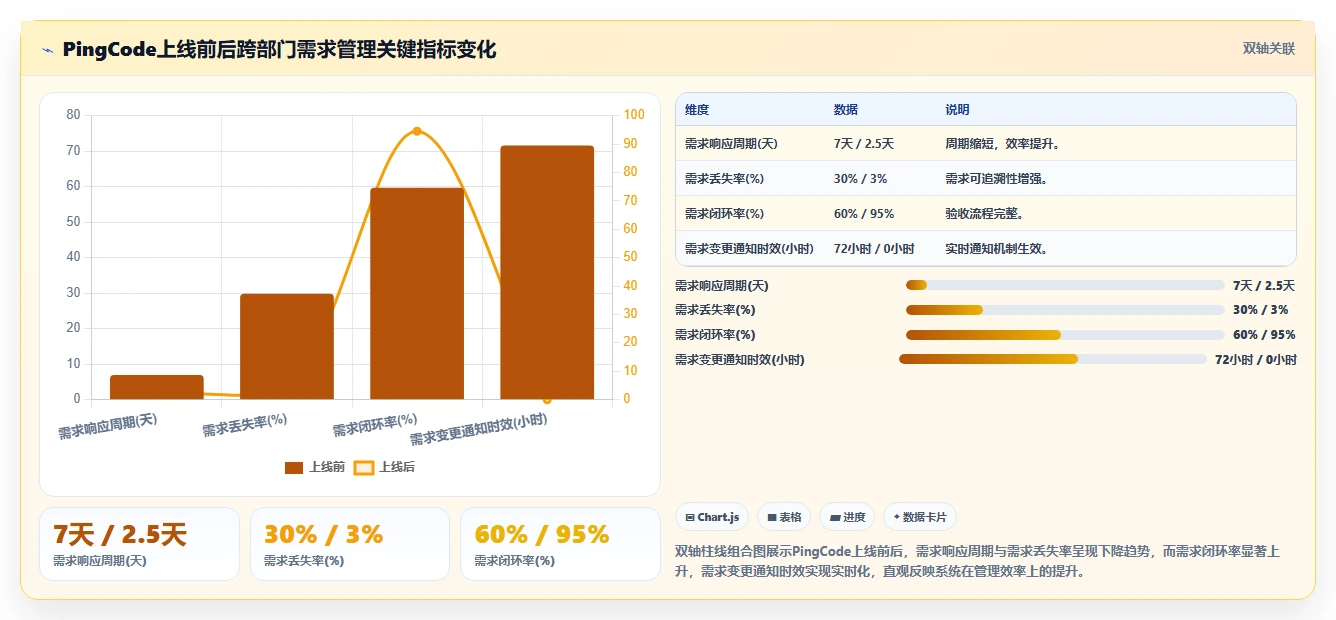Click the 进度 tag
Image resolution: width=1336 pixels, height=620 pixels.
[x=846, y=517]
